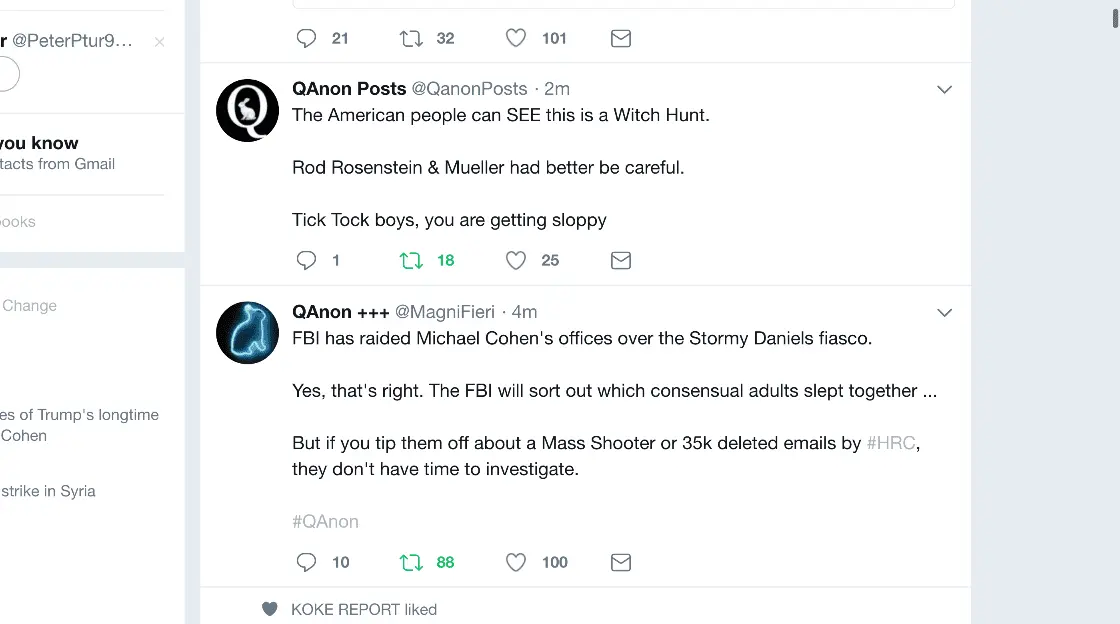Open the #HRC hashtag link
Screen dimensions: 1120x624
891,443
